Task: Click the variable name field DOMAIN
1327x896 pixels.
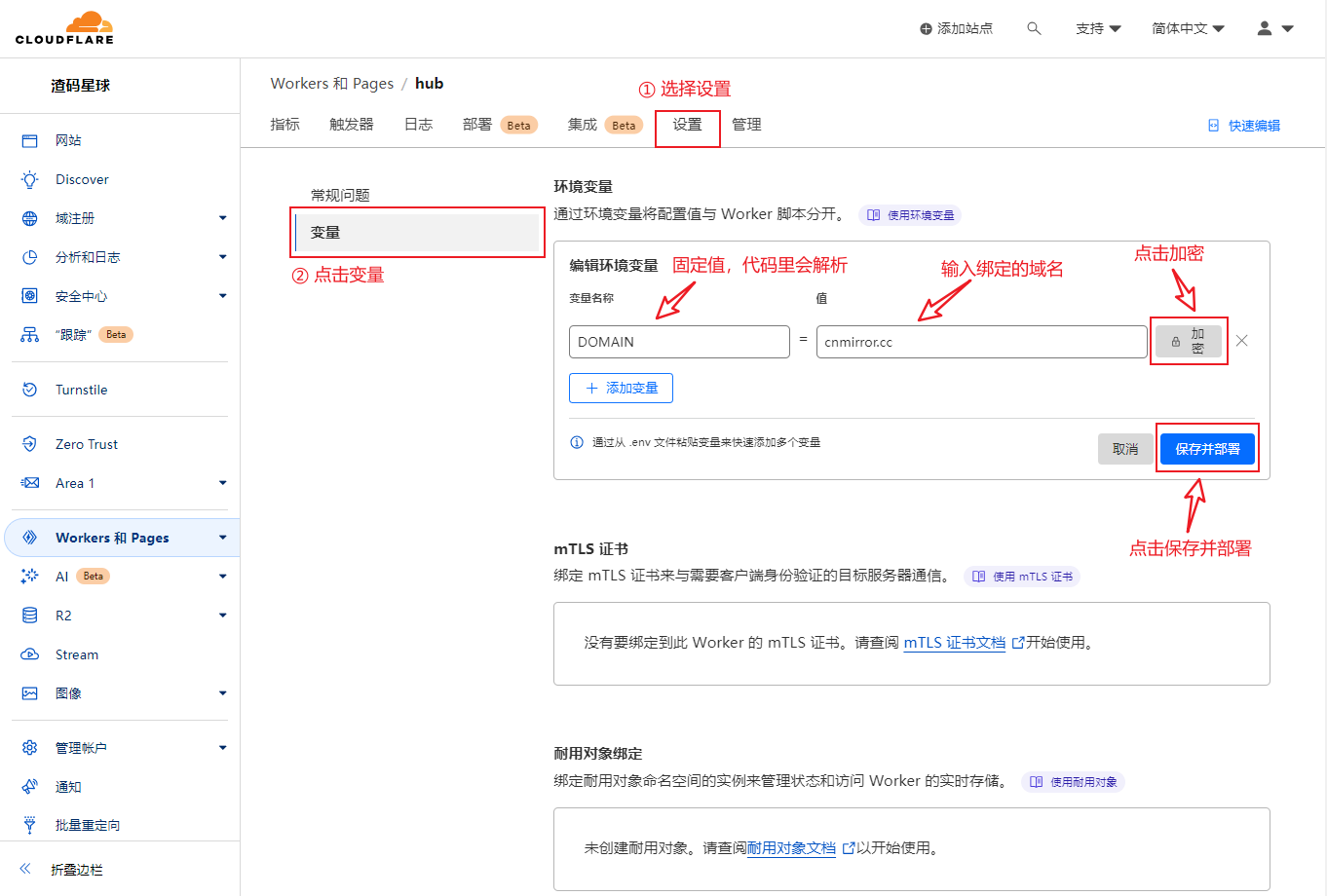Action: (x=679, y=342)
